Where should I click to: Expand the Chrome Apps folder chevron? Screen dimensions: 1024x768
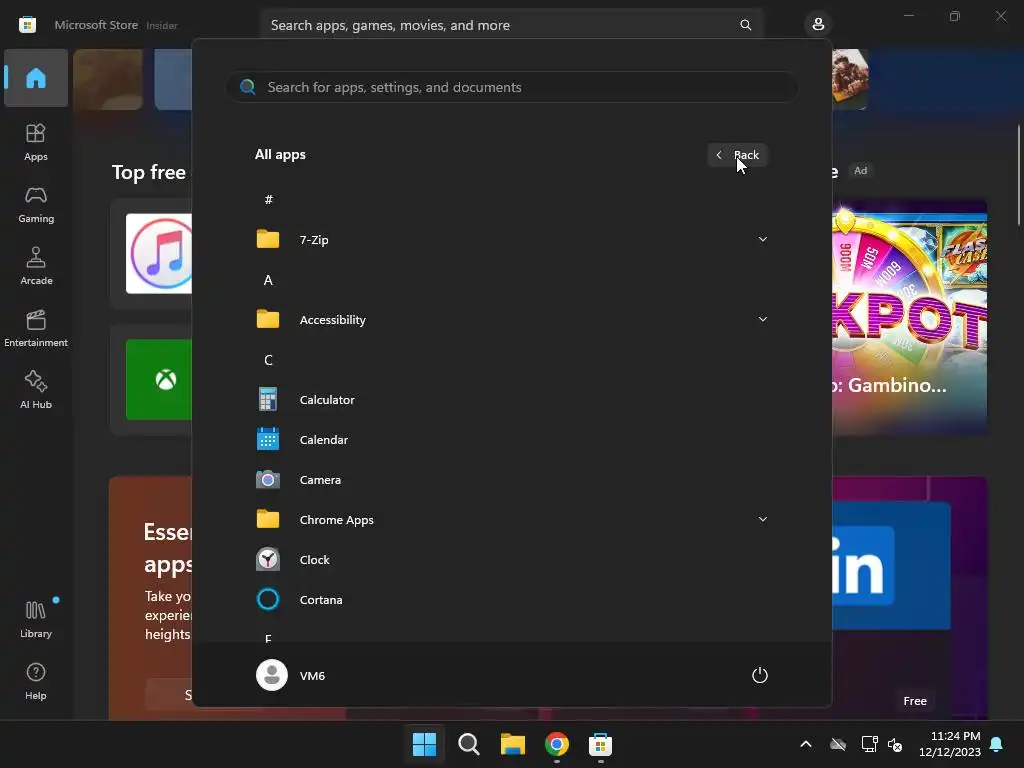point(763,519)
